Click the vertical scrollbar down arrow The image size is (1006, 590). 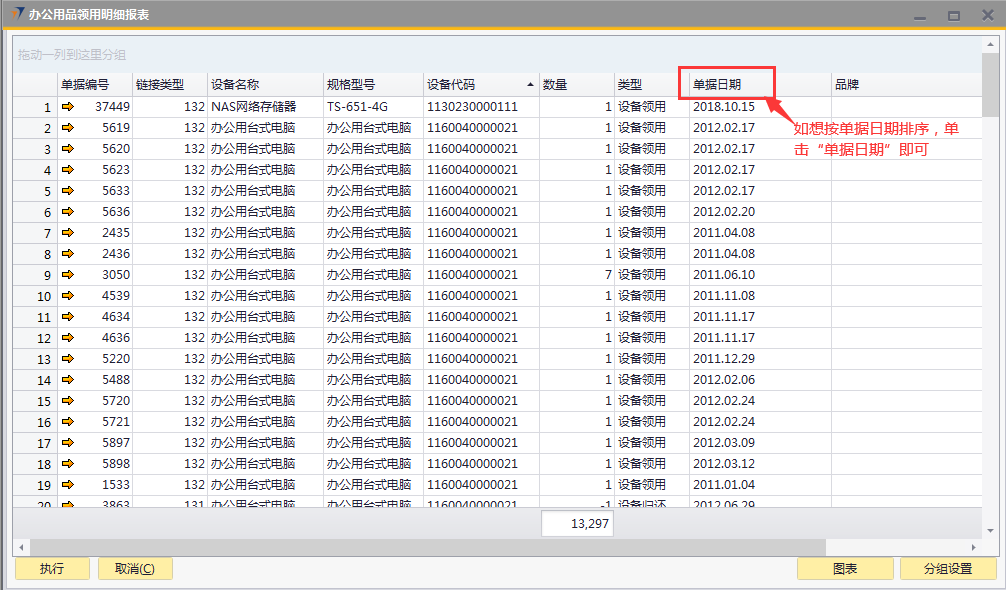tap(990, 530)
